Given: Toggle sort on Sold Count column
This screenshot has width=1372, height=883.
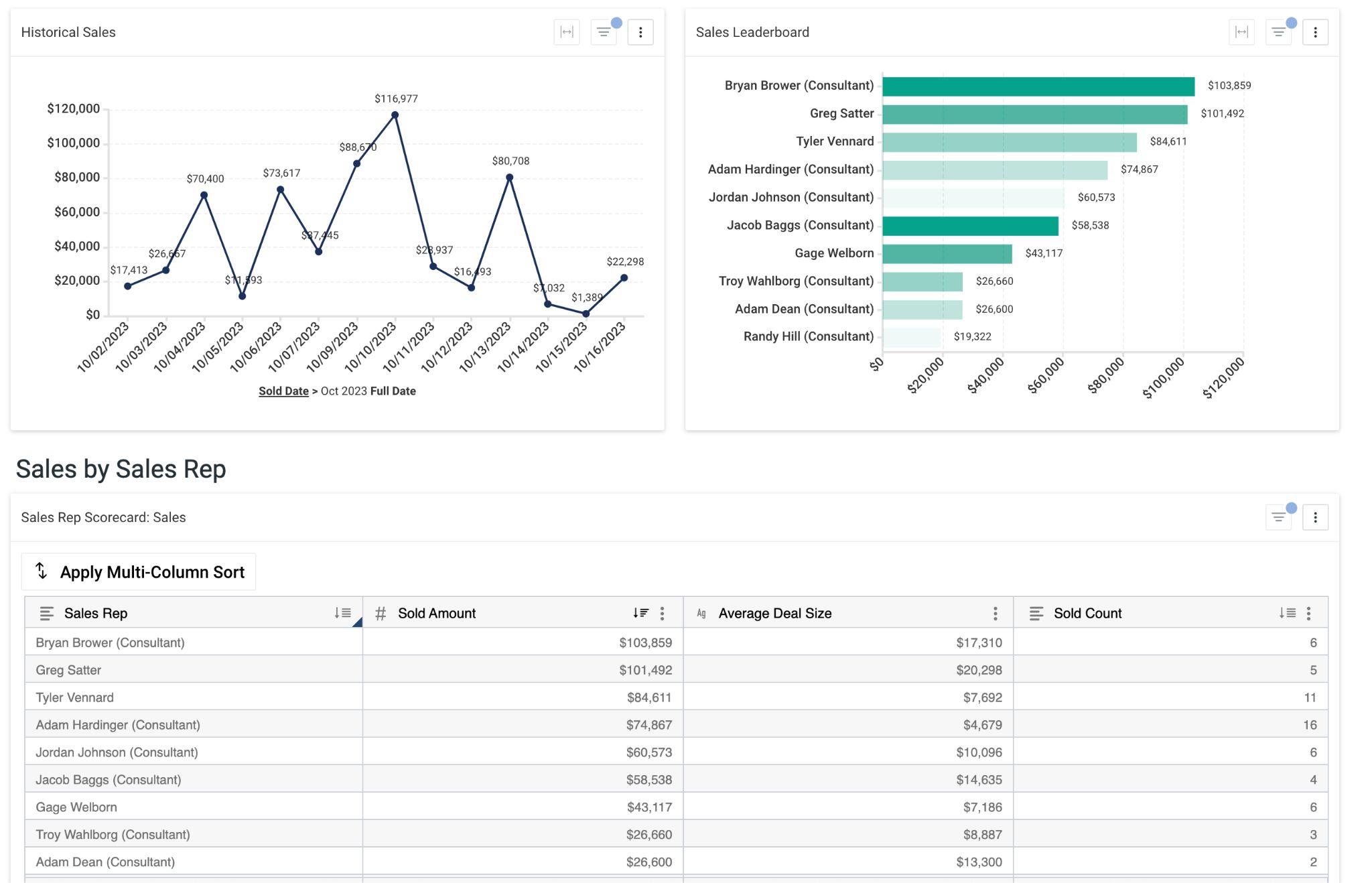Looking at the screenshot, I should [1286, 613].
